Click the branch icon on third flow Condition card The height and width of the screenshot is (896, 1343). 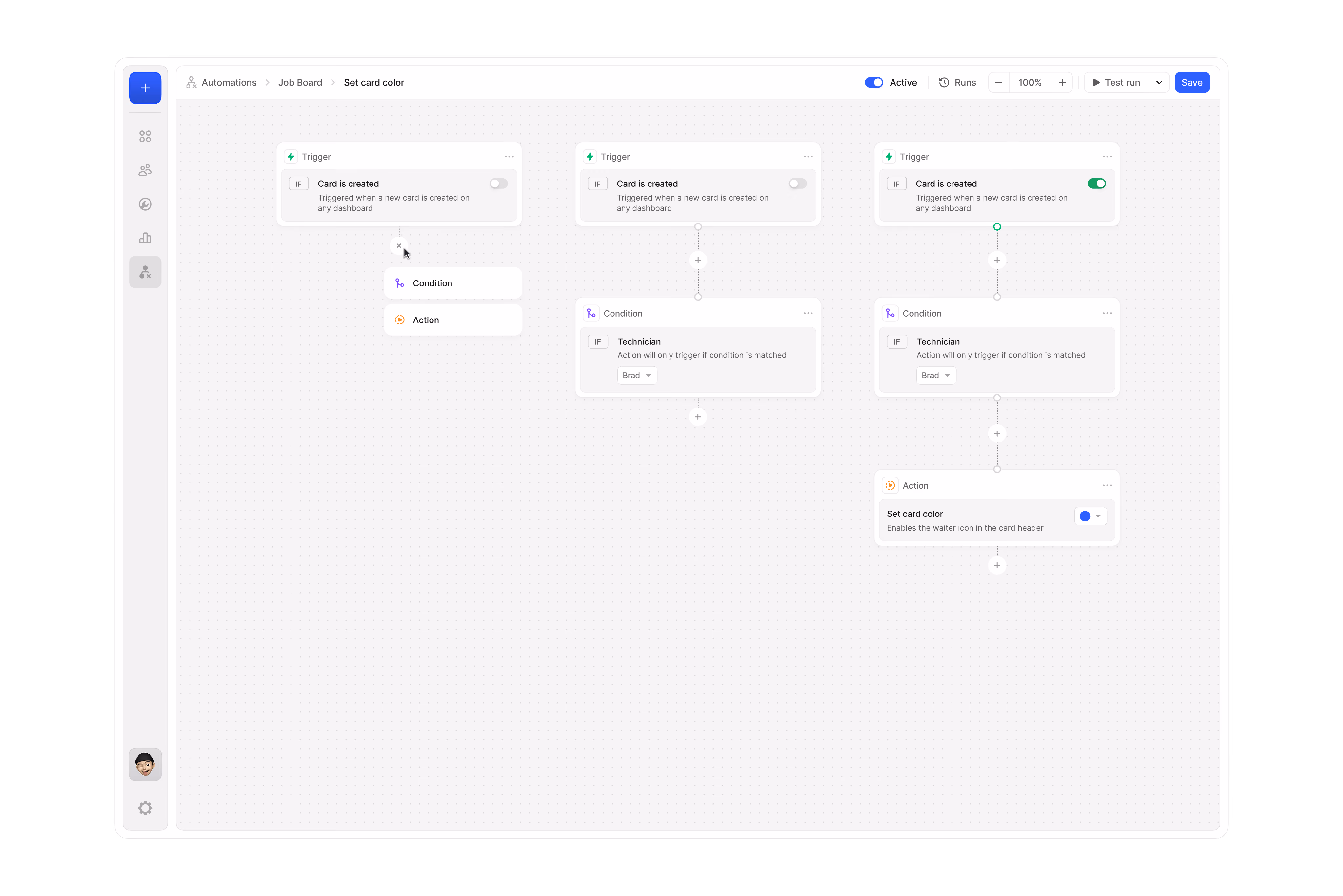click(890, 313)
